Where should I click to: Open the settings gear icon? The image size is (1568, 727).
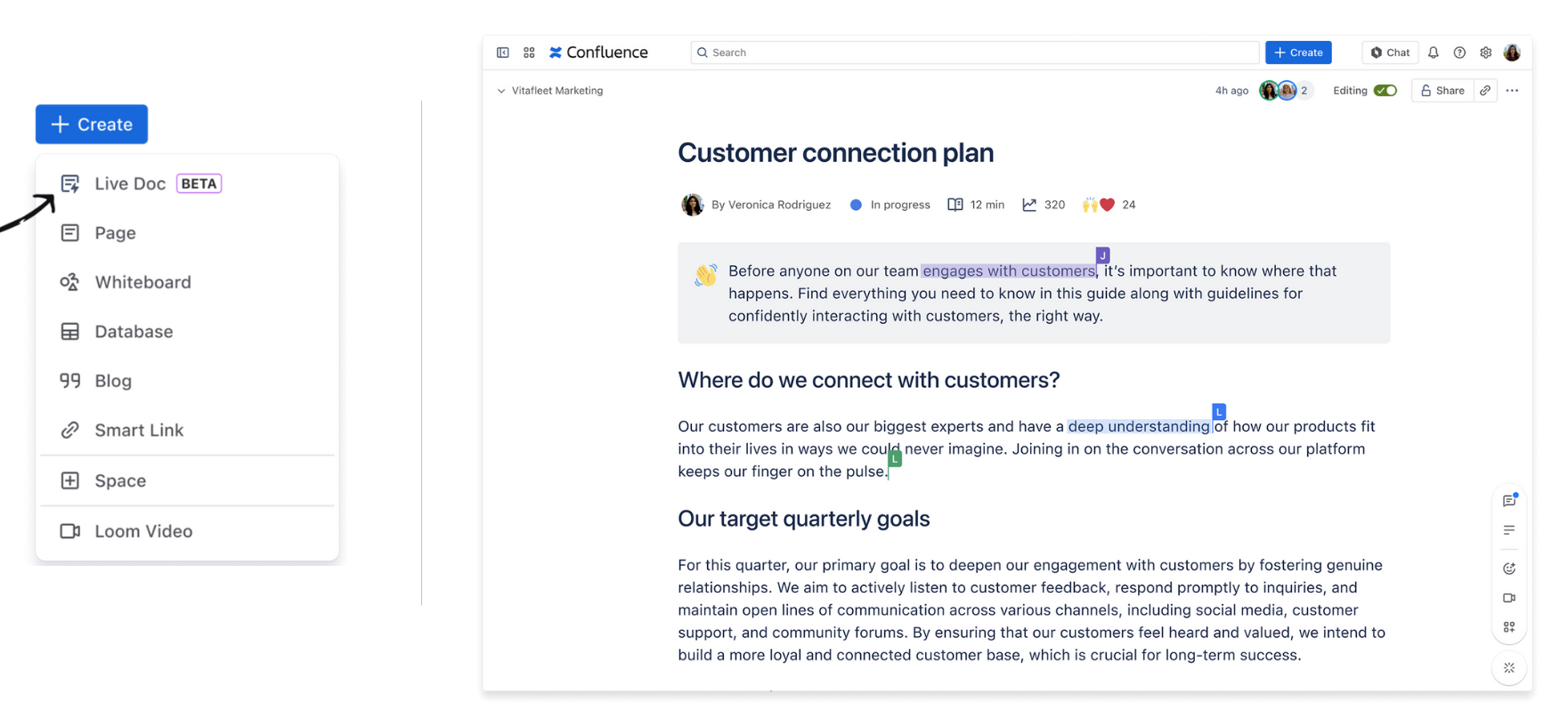1485,53
